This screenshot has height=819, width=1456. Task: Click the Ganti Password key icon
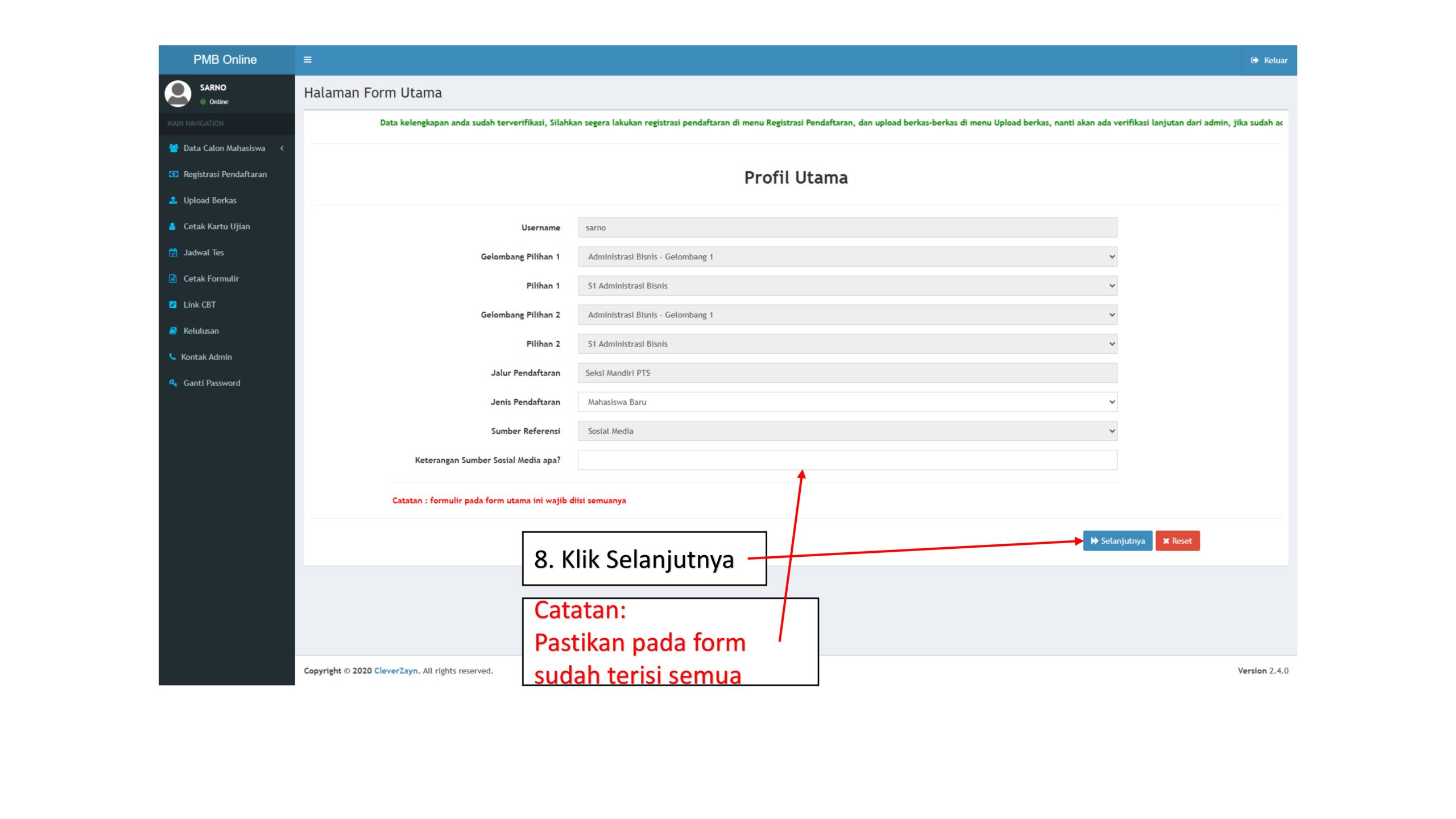[x=173, y=383]
